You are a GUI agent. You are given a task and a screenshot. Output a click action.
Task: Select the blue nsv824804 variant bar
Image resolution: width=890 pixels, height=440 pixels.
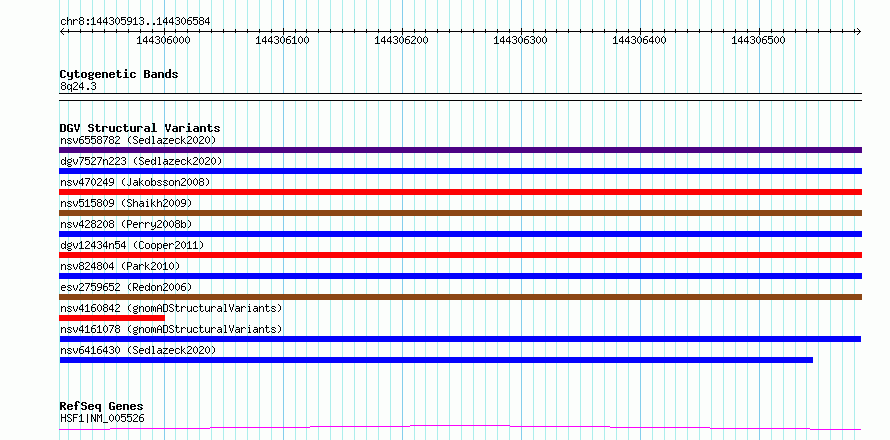[460, 276]
